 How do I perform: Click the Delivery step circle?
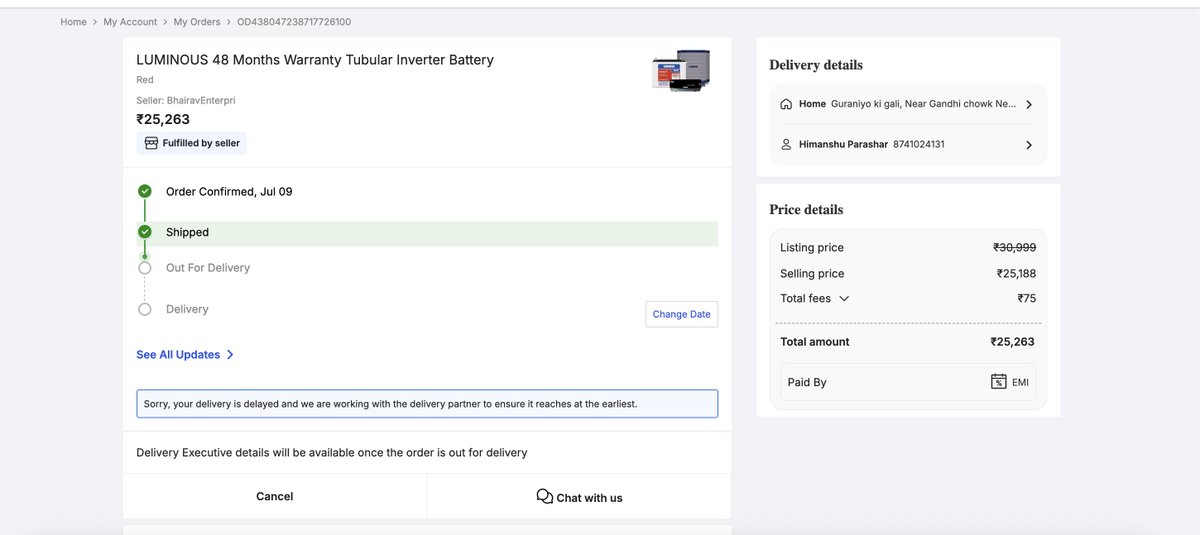pyautogui.click(x=145, y=309)
